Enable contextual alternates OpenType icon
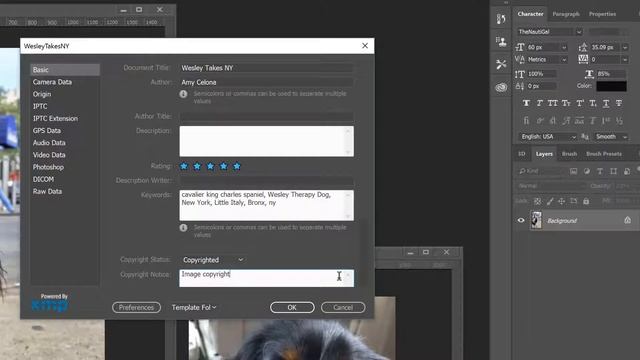 coord(540,120)
